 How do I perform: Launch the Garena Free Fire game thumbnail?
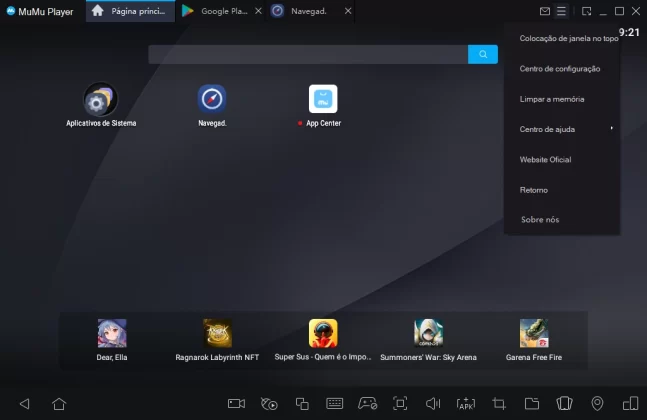pyautogui.click(x=534, y=333)
